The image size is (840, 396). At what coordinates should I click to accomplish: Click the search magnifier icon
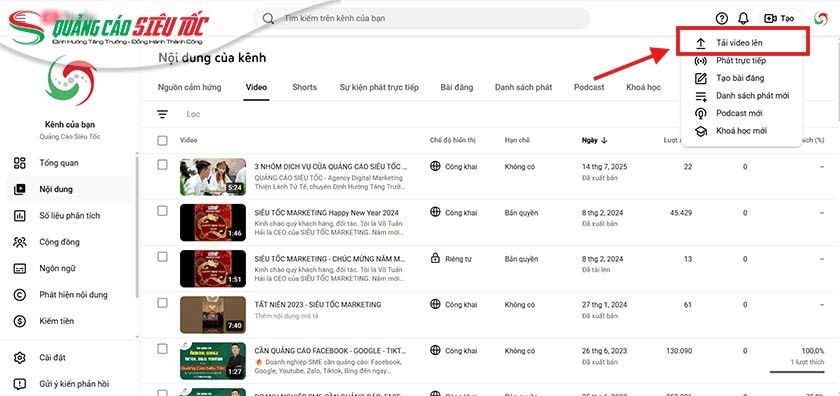268,19
